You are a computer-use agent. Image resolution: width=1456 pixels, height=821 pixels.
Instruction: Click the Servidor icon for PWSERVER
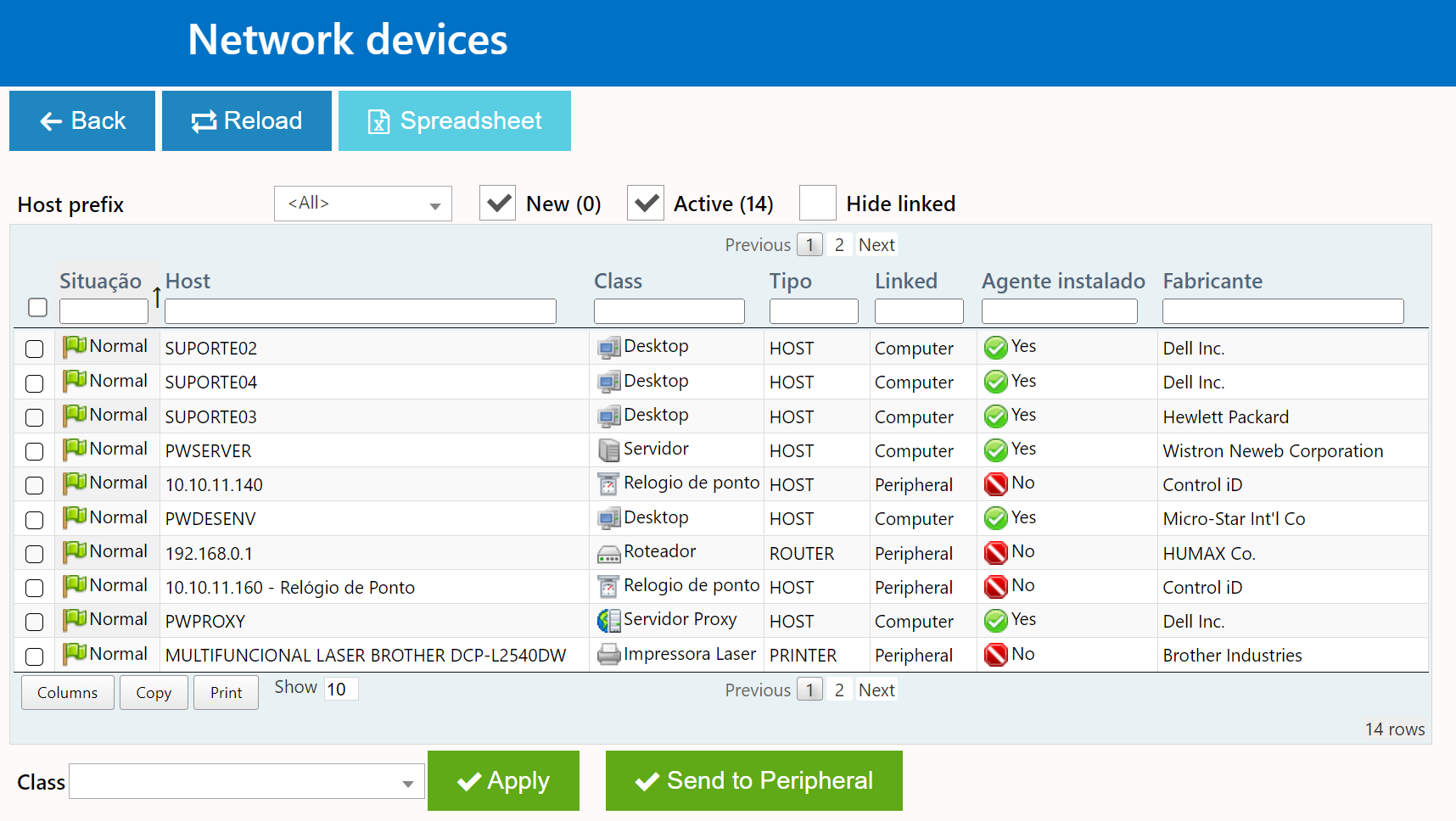tap(608, 450)
